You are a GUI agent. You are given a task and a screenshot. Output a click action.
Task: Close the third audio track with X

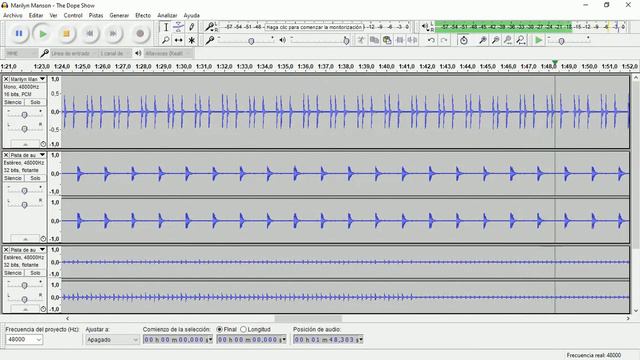click(x=6, y=249)
